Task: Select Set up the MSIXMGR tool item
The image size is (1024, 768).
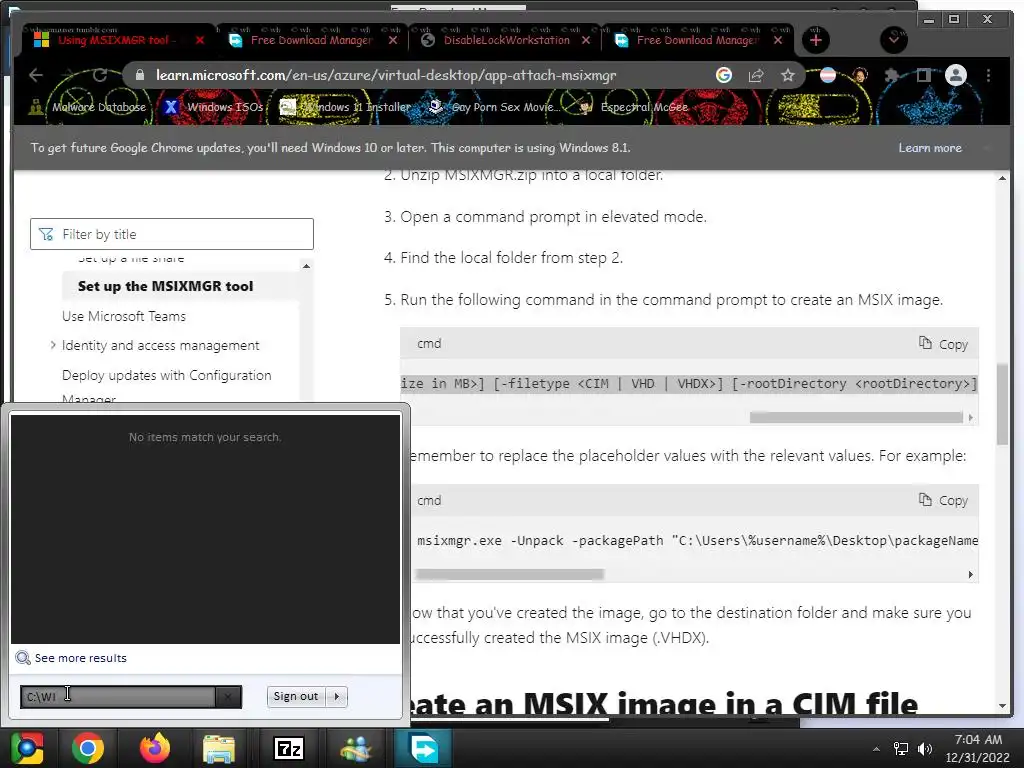Action: [x=165, y=286]
